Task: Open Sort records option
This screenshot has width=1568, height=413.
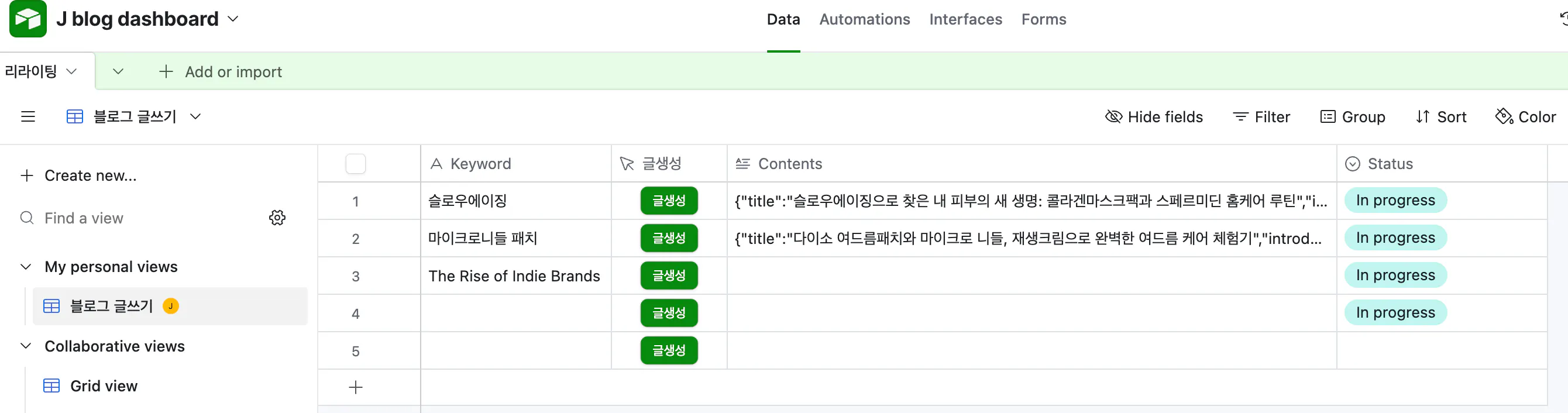Action: [x=1440, y=116]
